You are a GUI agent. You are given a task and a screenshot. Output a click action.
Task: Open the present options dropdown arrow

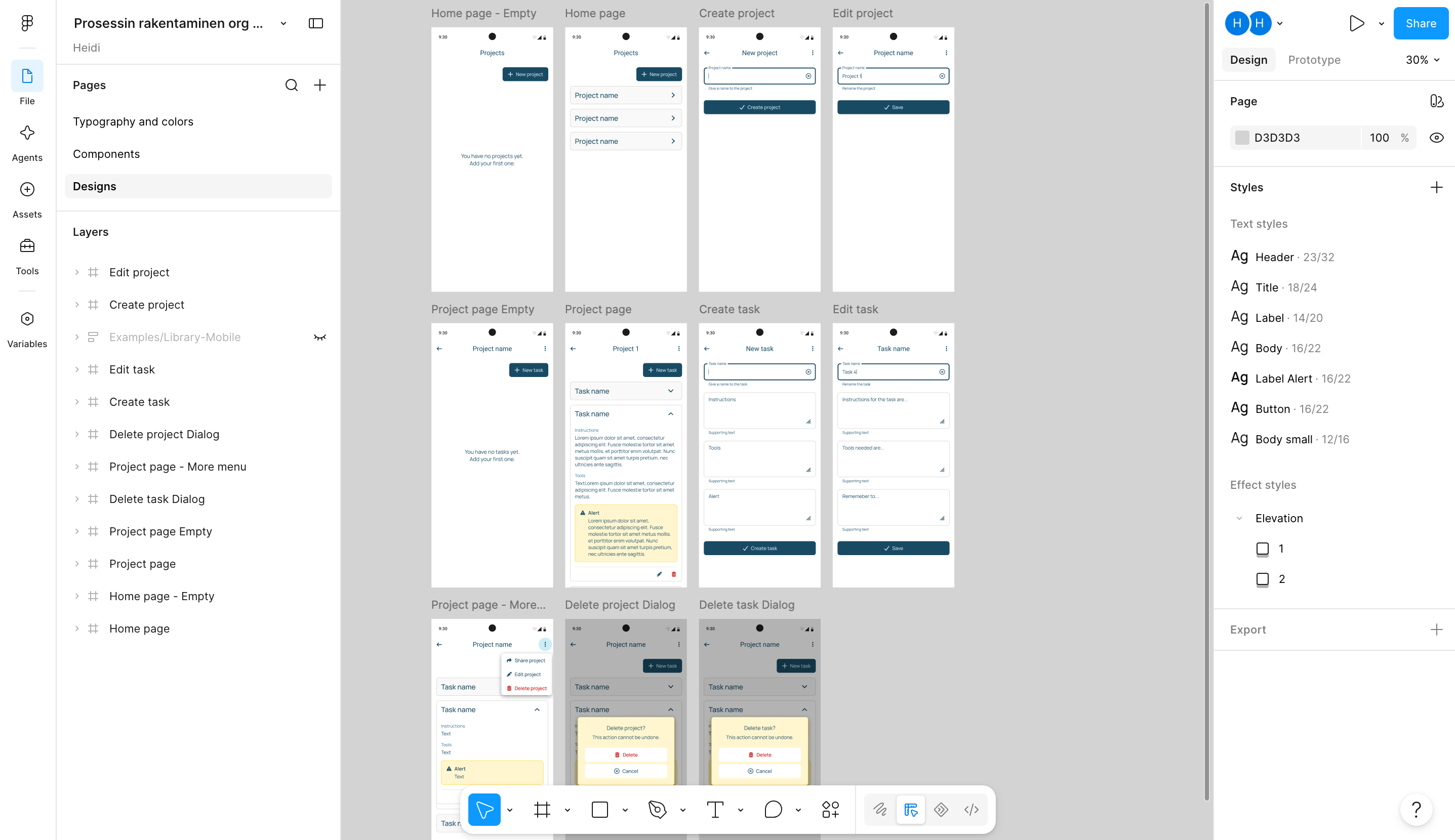pyautogui.click(x=1381, y=24)
